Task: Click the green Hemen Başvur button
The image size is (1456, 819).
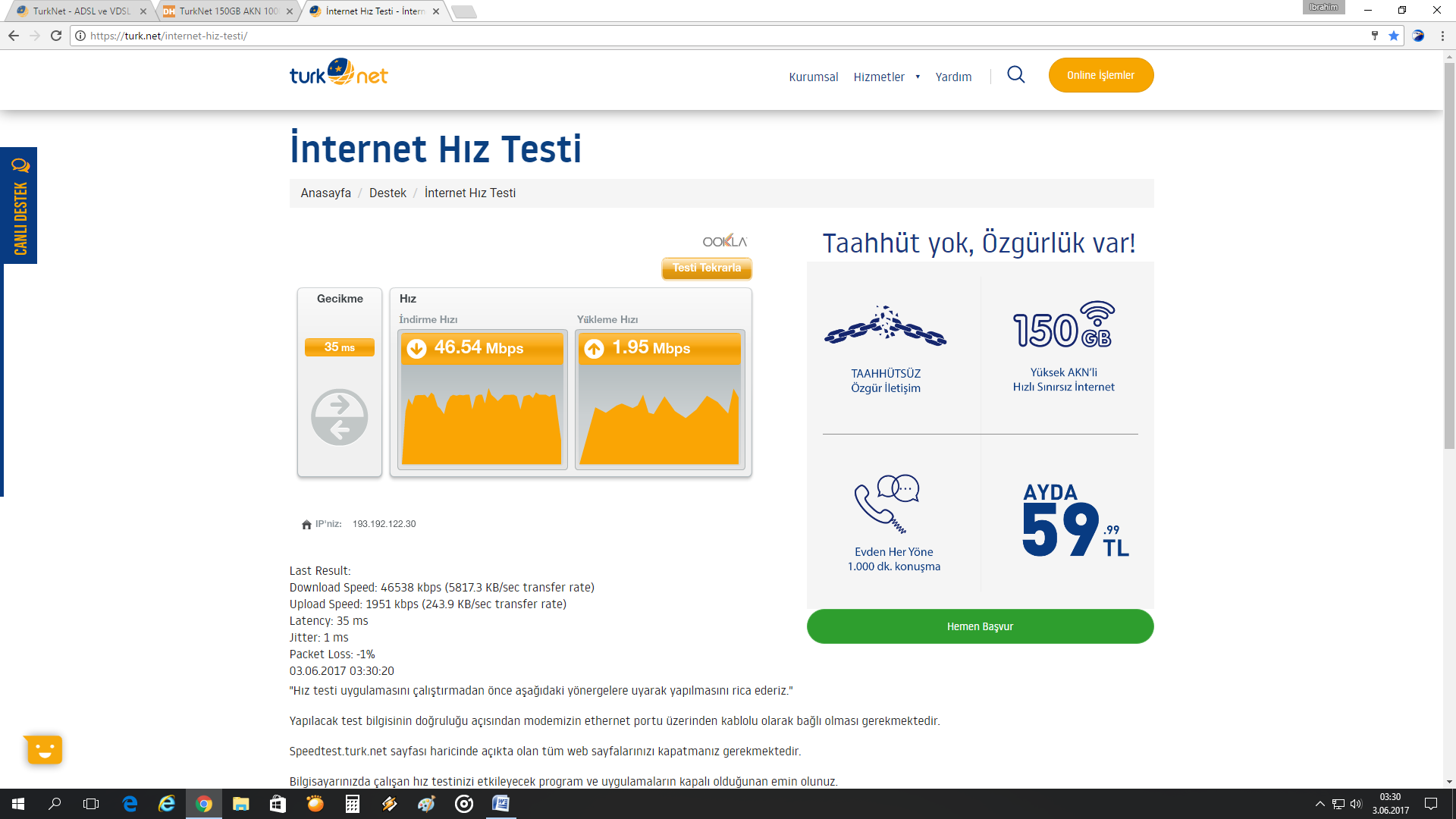Action: [x=980, y=626]
